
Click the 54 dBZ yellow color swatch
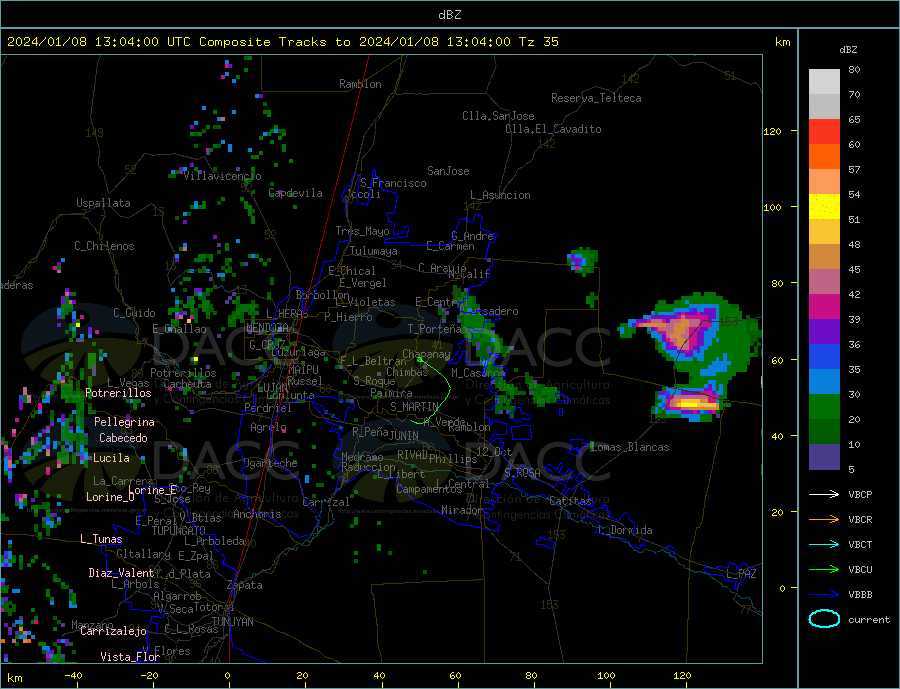(824, 207)
